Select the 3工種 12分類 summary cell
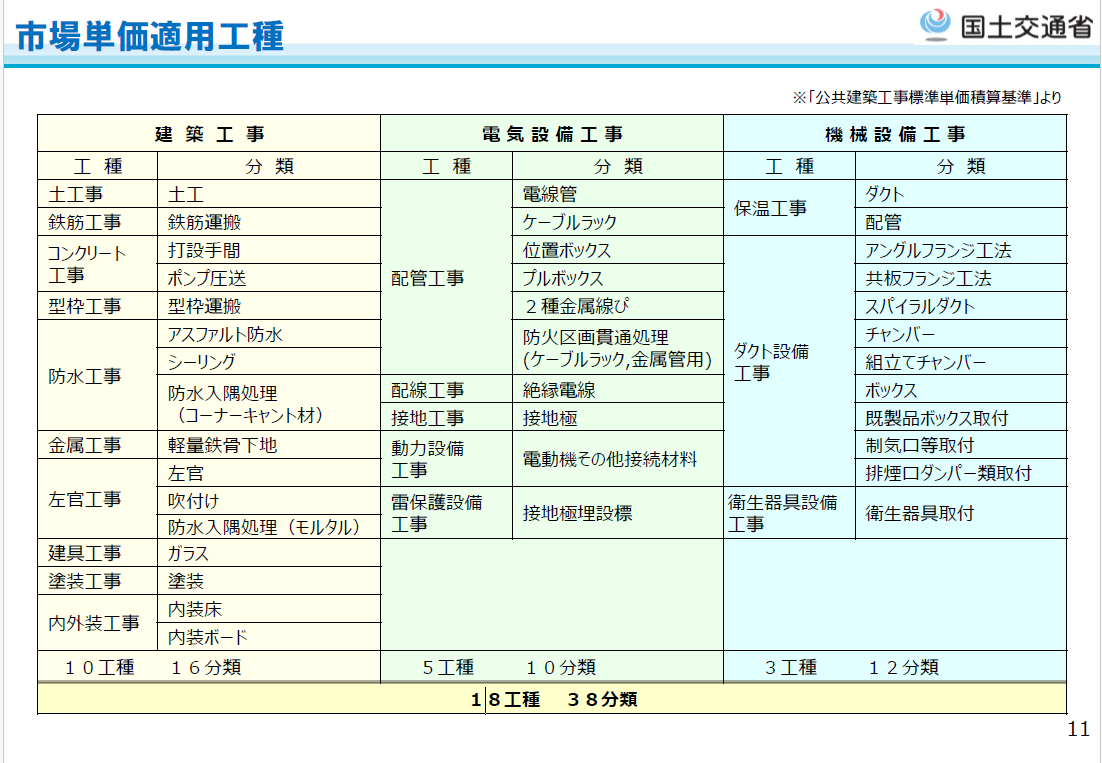The image size is (1102, 763). click(895, 667)
